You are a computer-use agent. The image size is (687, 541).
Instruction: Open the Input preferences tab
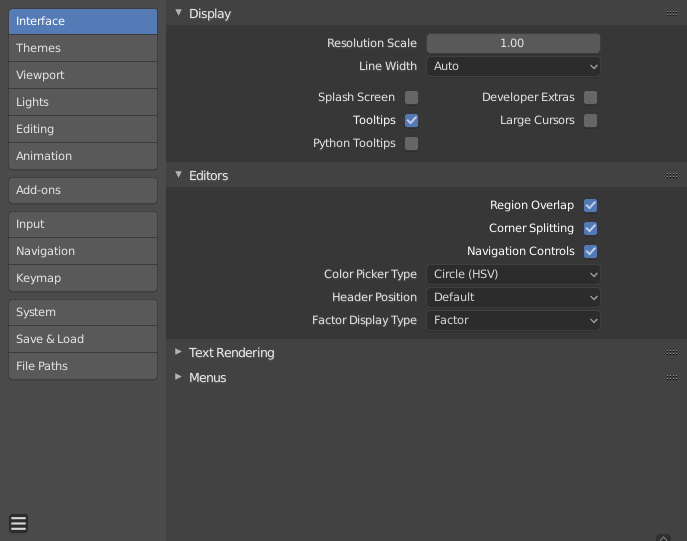(x=83, y=224)
